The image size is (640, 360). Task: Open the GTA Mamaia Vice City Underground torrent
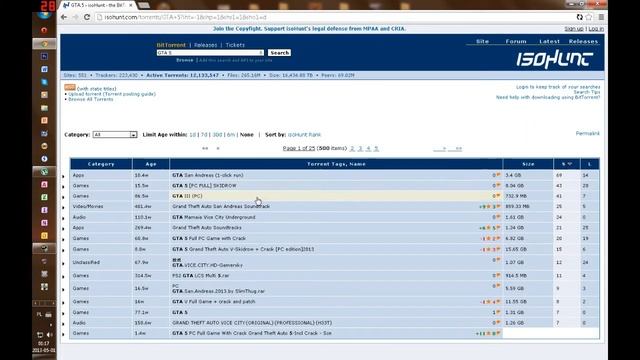pos(213,217)
